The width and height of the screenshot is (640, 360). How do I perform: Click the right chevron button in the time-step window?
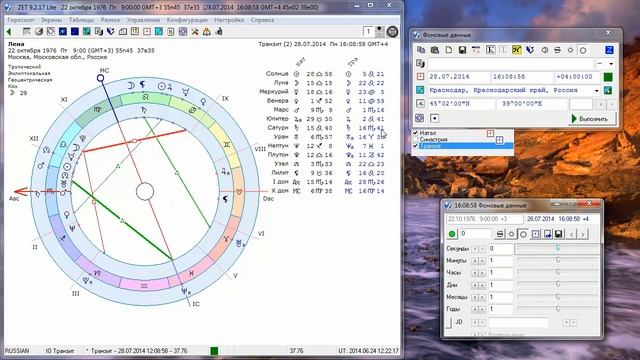583,234
